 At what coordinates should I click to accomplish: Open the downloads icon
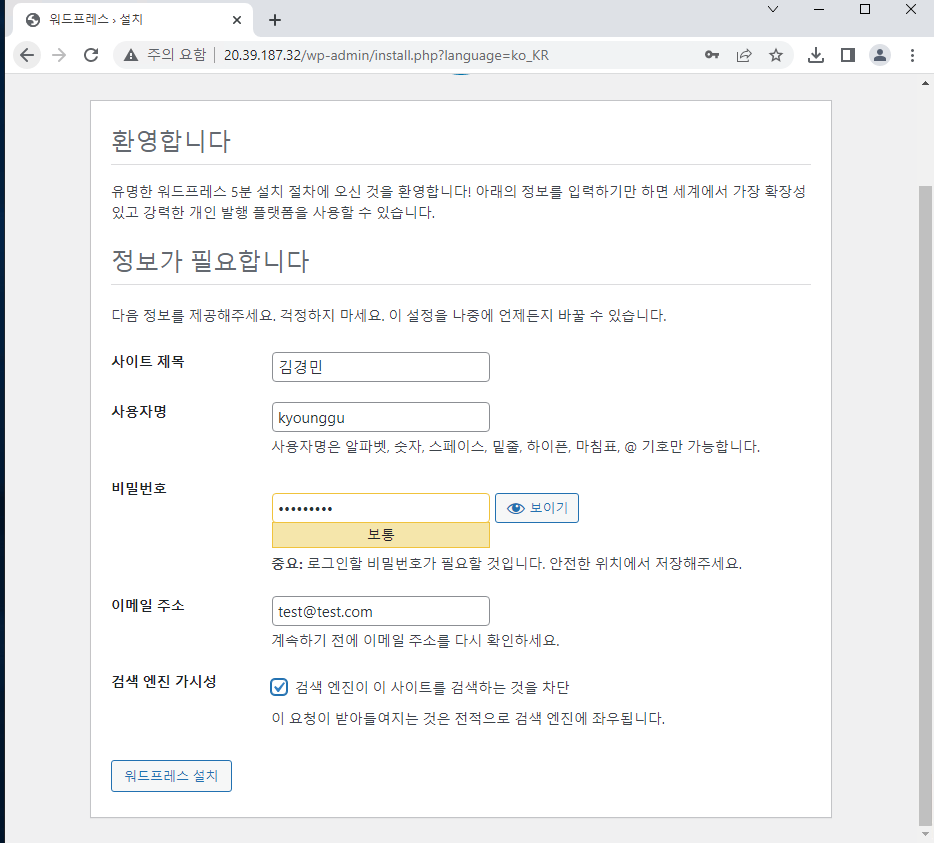click(x=816, y=55)
